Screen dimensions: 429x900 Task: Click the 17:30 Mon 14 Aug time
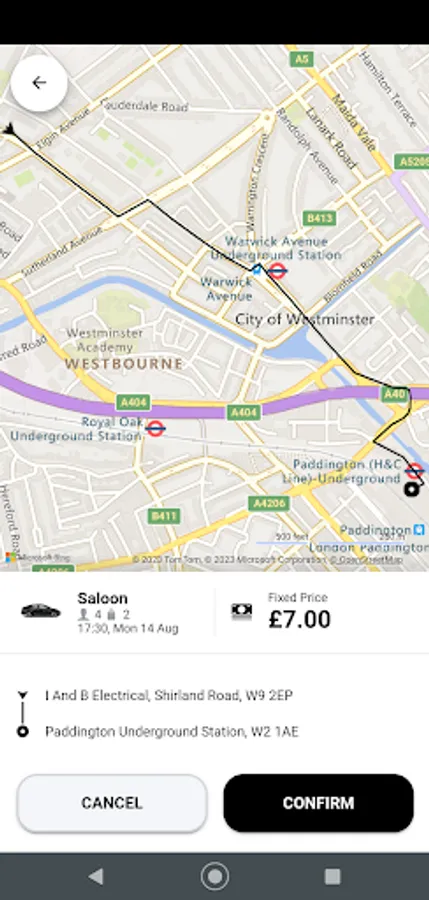pos(128,629)
